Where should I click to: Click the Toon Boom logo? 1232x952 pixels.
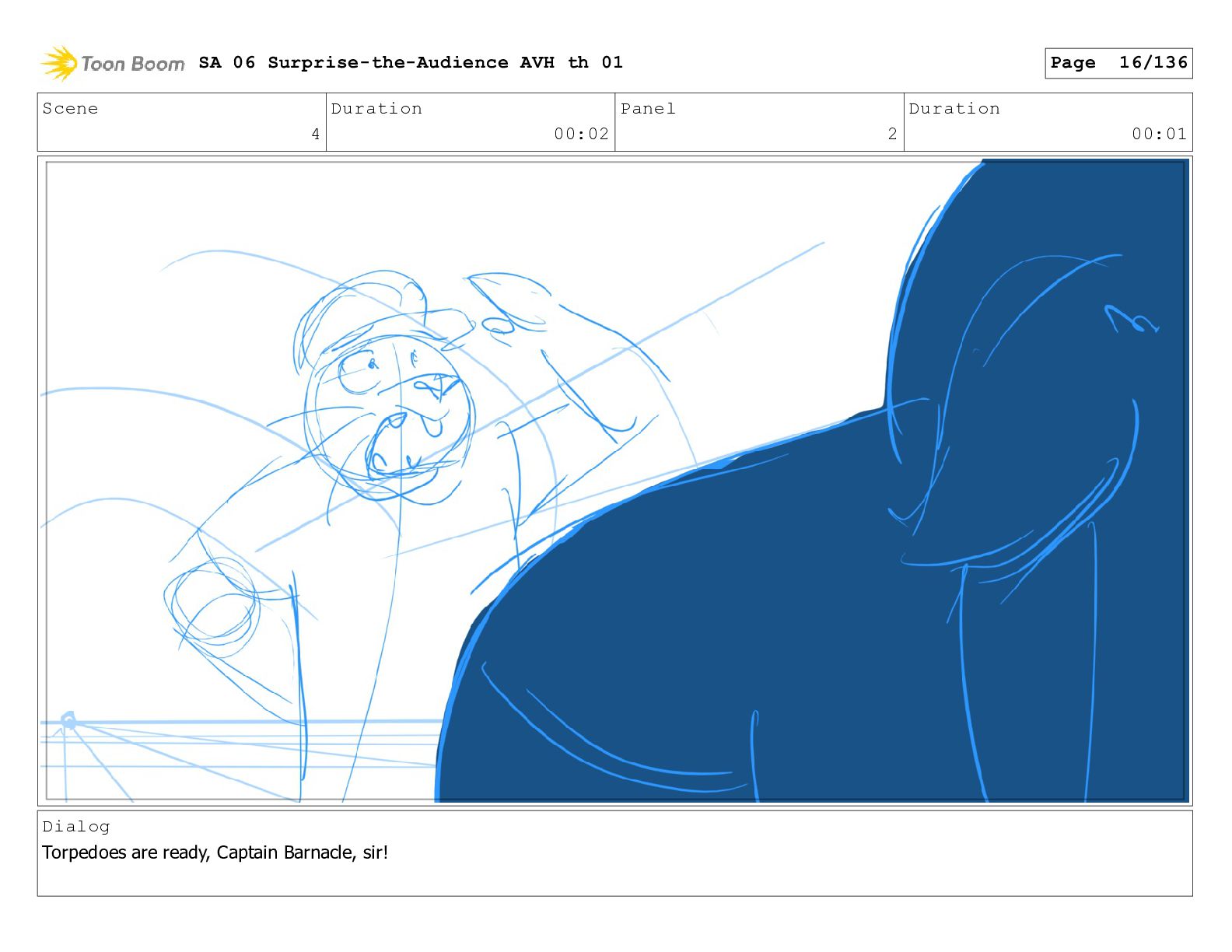[113, 63]
